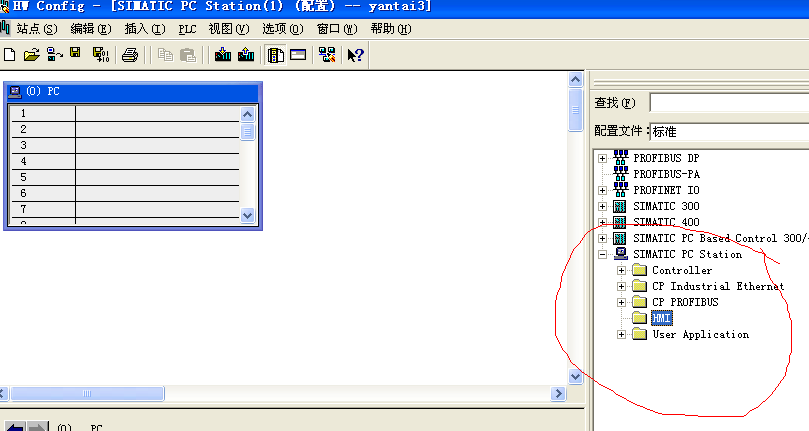Select the HMI tree item label
The image size is (809, 431).
[661, 318]
